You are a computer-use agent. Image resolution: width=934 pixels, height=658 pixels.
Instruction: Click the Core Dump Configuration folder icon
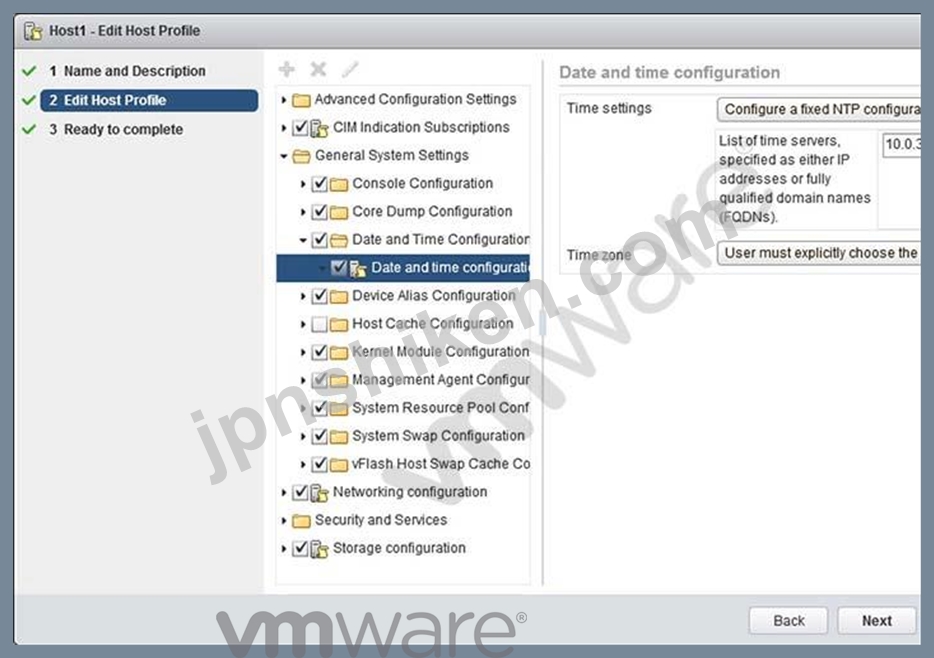point(339,212)
